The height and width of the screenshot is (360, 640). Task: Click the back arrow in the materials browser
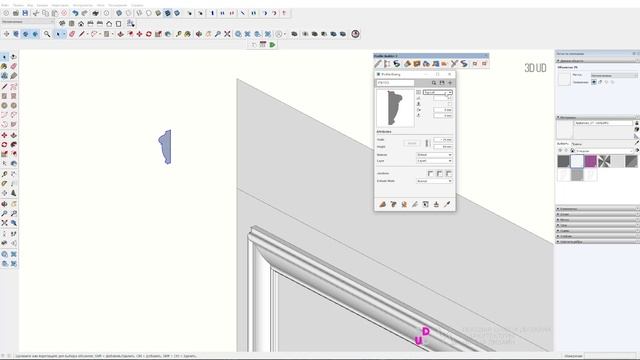(x=560, y=151)
